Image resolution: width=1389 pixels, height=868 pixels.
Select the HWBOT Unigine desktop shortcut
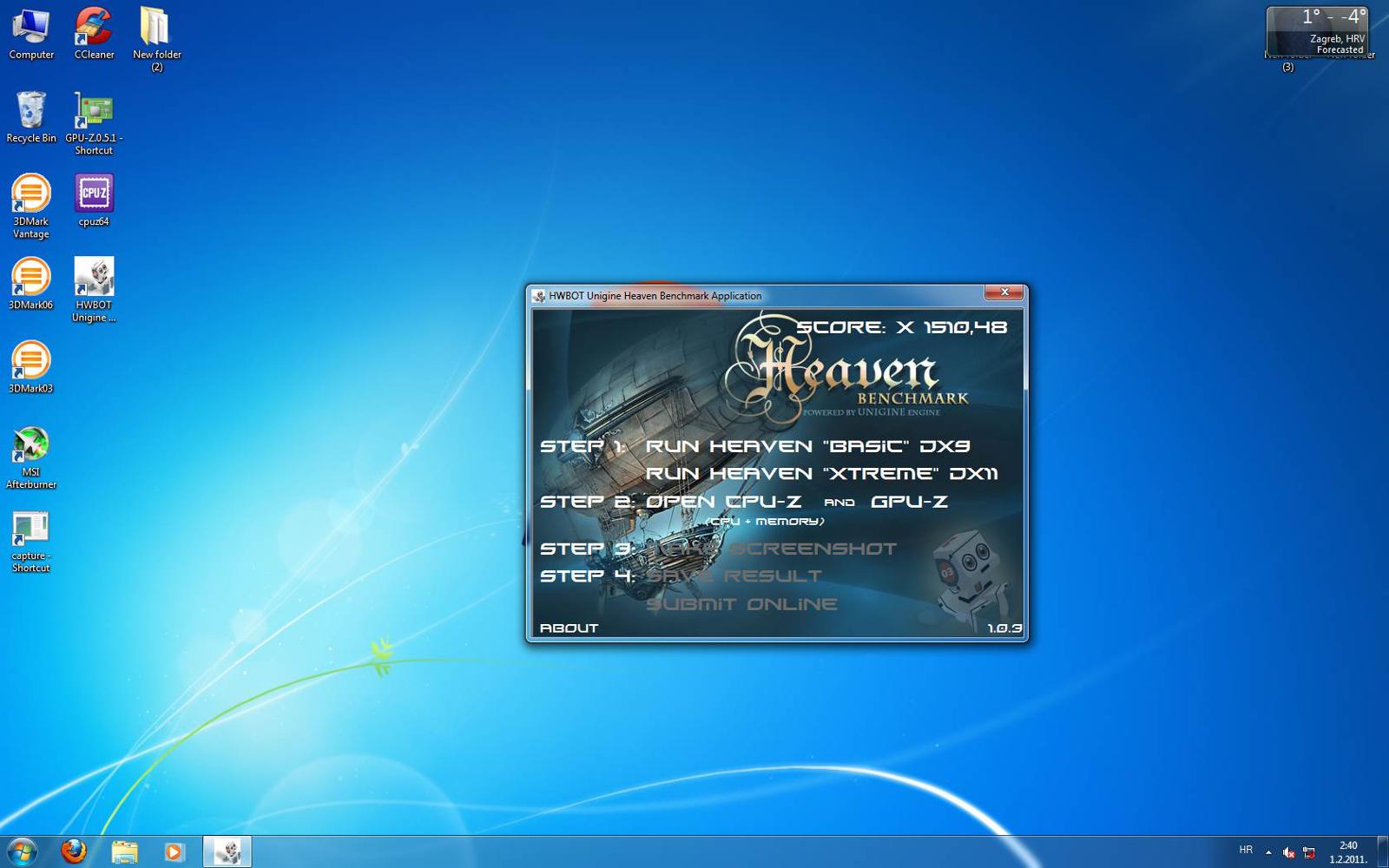(94, 290)
